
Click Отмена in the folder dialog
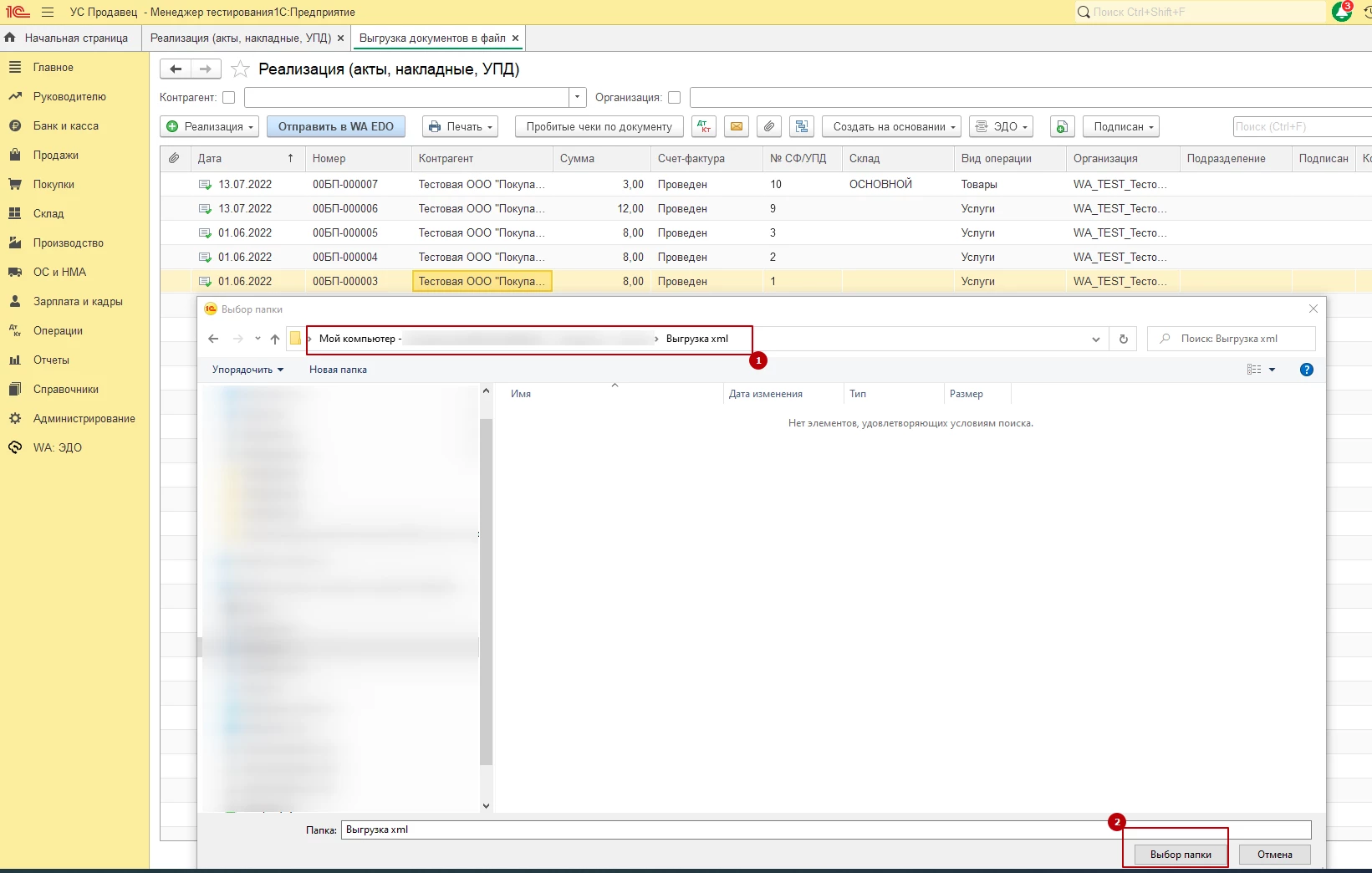(1274, 855)
